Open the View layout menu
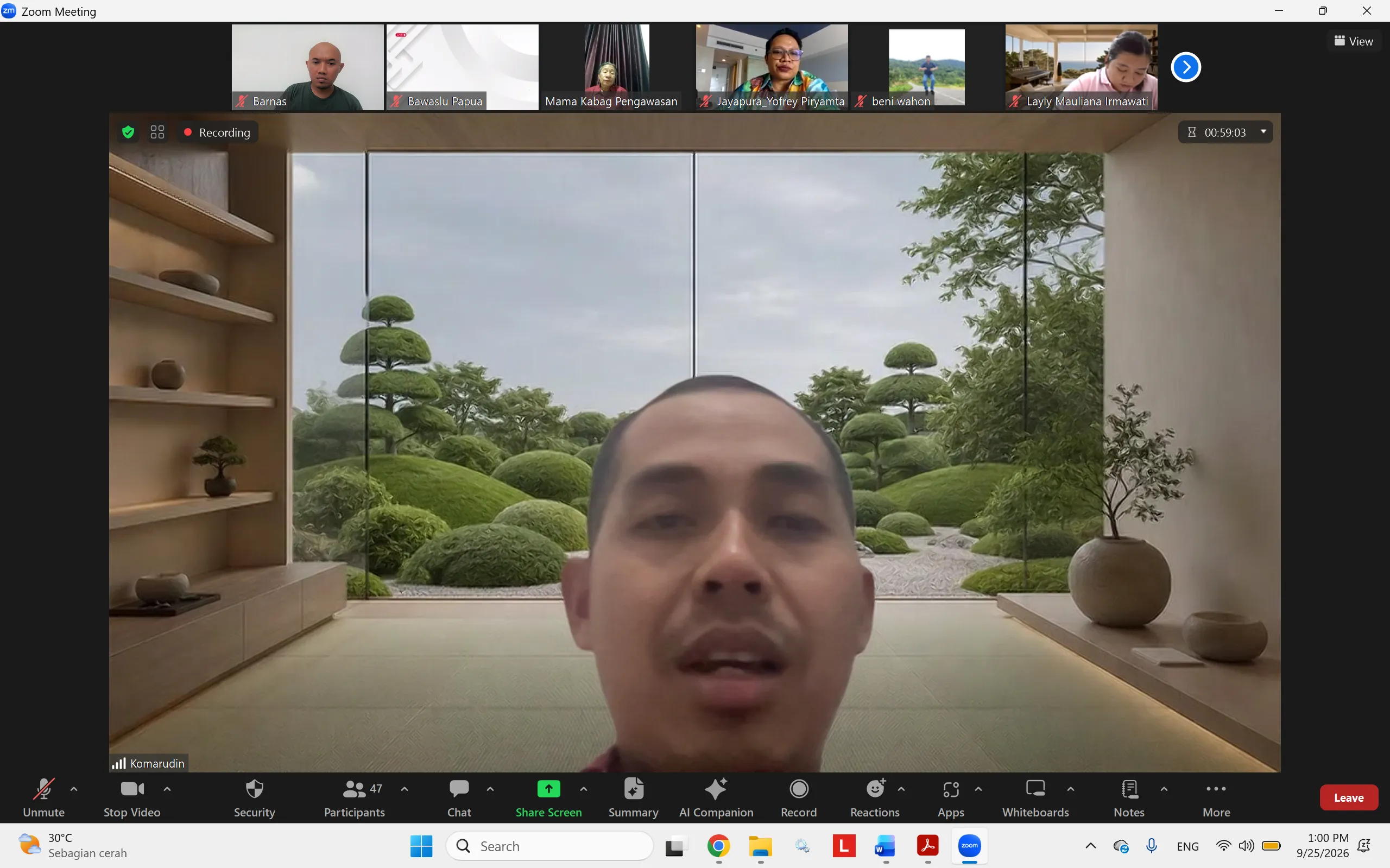The width and height of the screenshot is (1390, 868). tap(1353, 41)
